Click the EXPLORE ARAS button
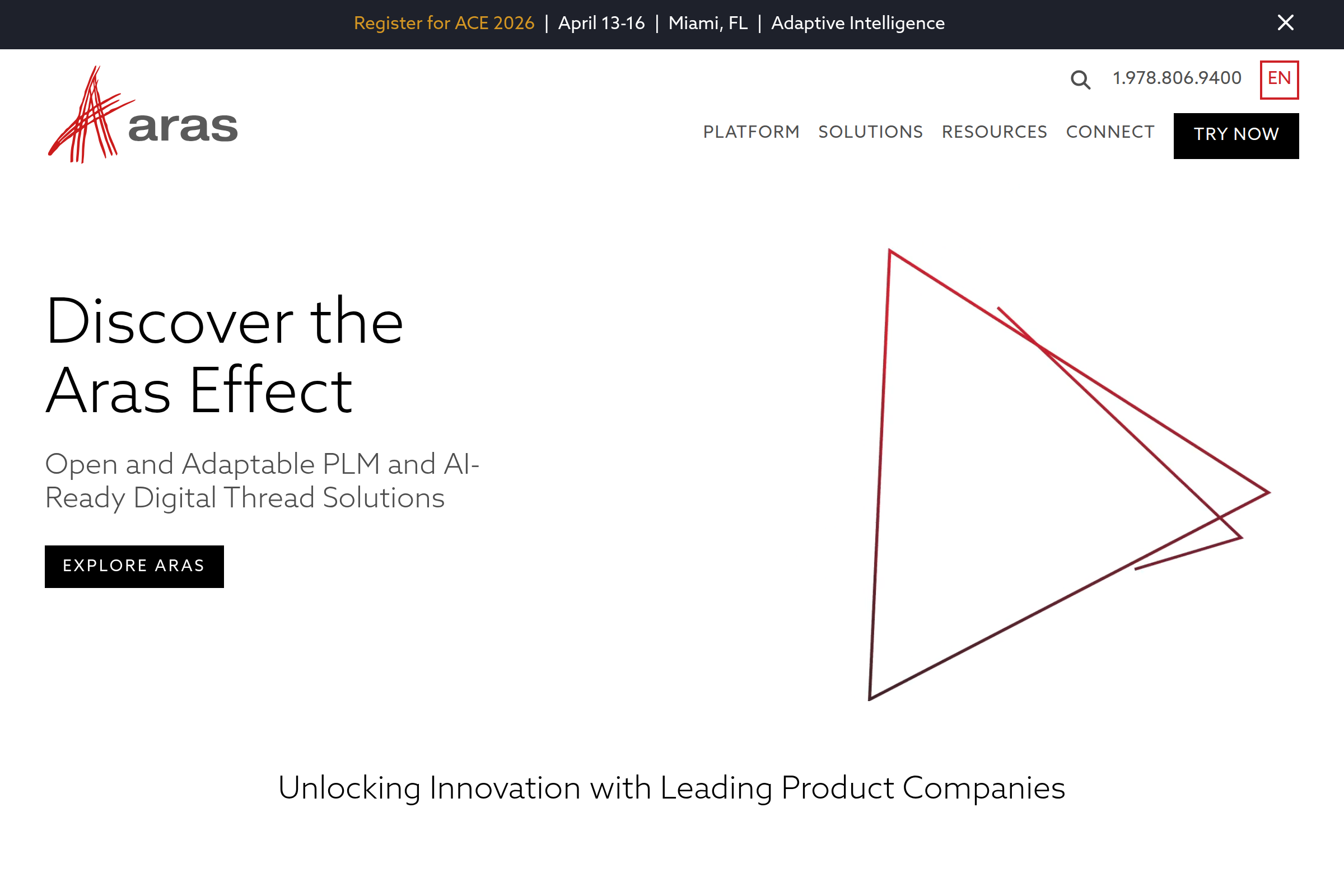1344x896 pixels. (x=134, y=566)
